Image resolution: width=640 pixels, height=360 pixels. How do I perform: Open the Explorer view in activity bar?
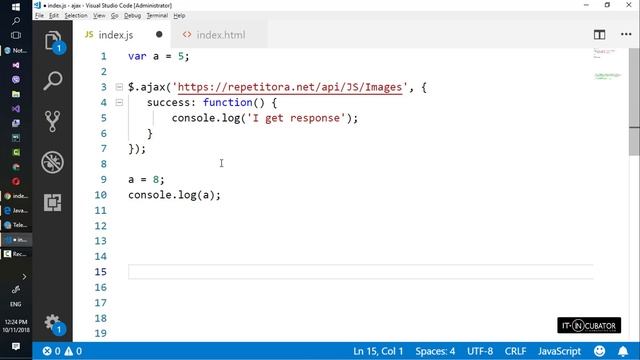pyautogui.click(x=52, y=41)
